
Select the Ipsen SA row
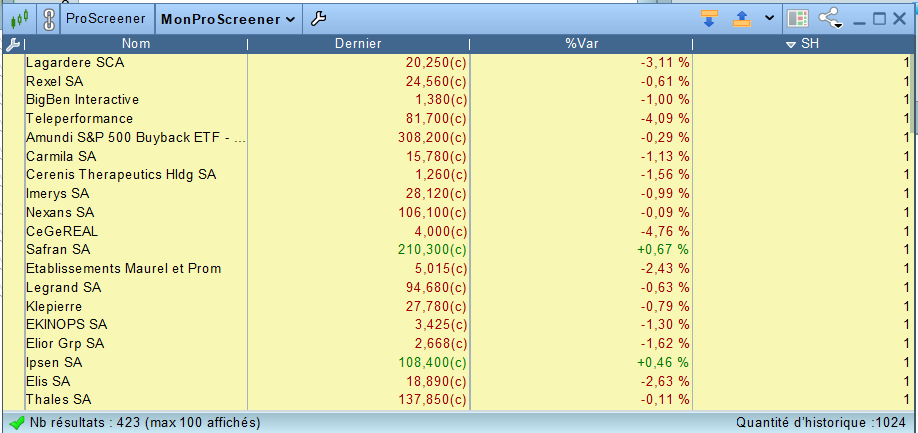[457, 362]
